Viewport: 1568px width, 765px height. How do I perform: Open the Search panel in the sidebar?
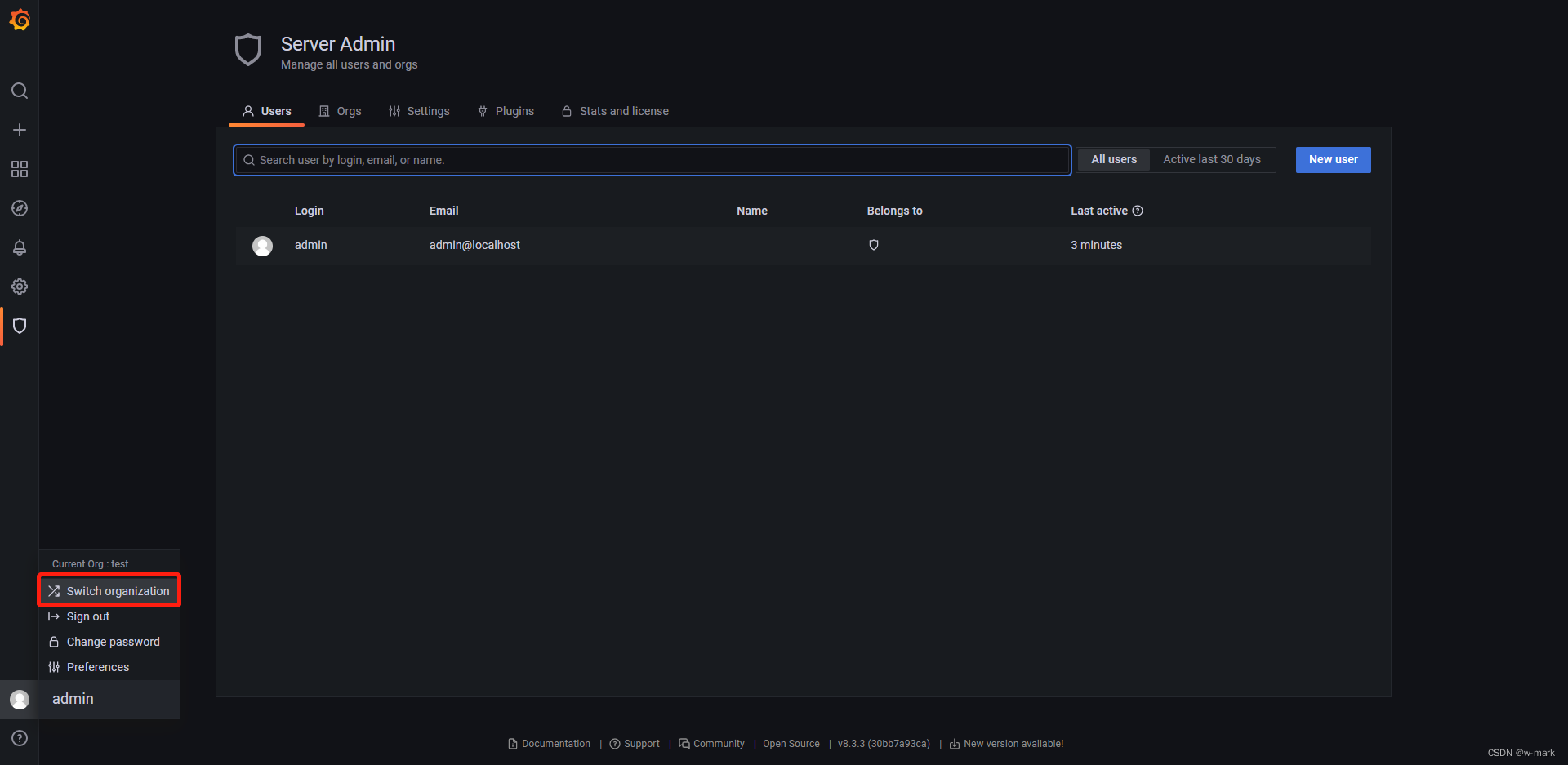click(x=20, y=91)
